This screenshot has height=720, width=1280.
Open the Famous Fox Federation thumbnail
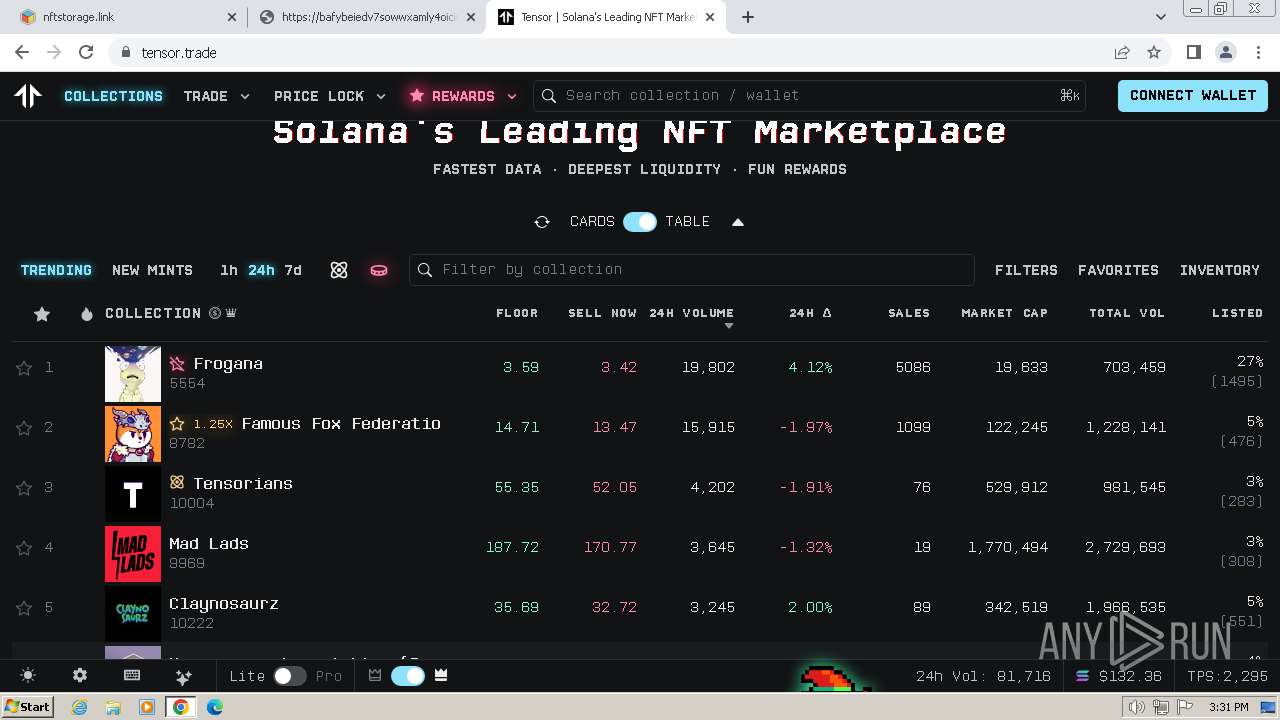[x=133, y=434]
